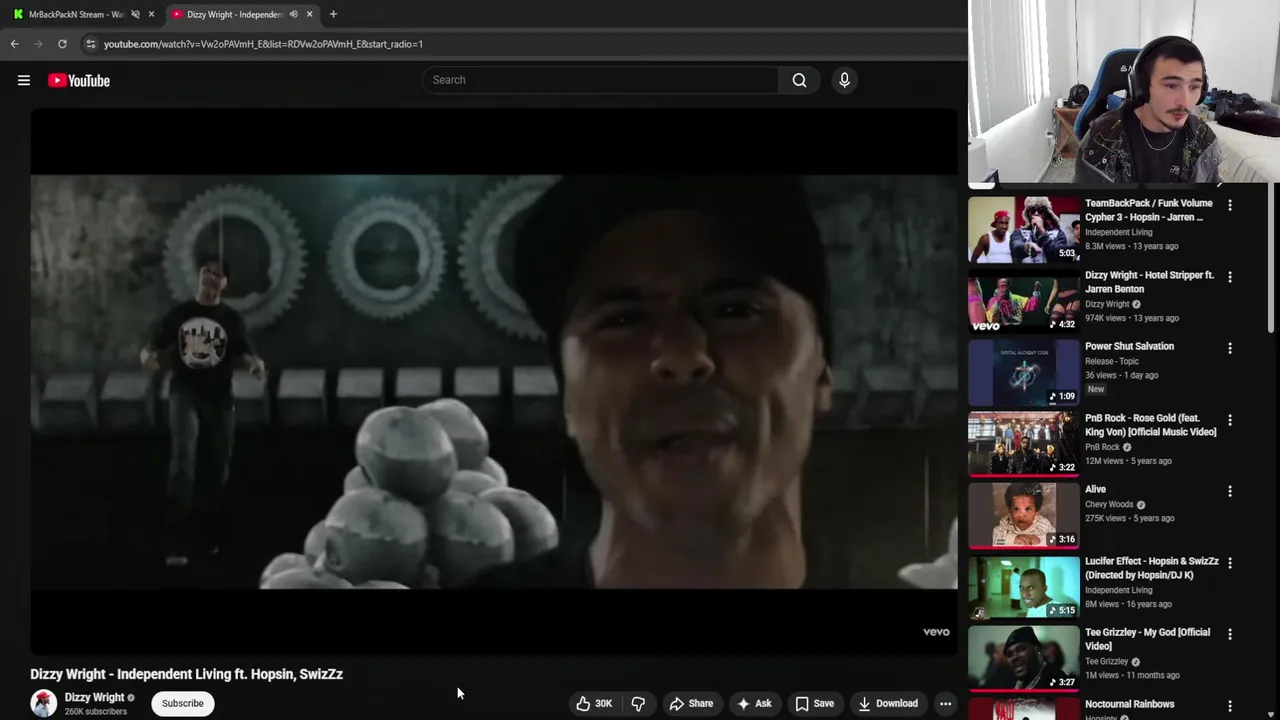Open options menu for TeamBackPack Cypher video

pos(1230,205)
